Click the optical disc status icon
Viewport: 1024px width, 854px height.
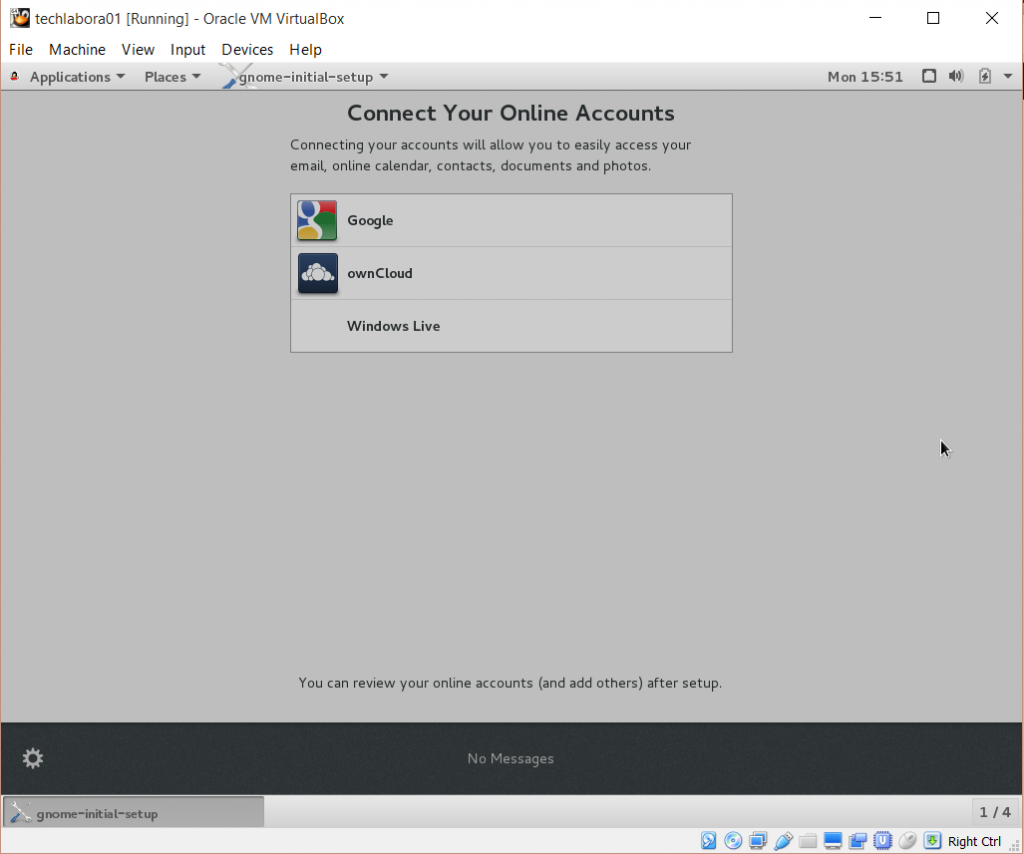[x=733, y=841]
